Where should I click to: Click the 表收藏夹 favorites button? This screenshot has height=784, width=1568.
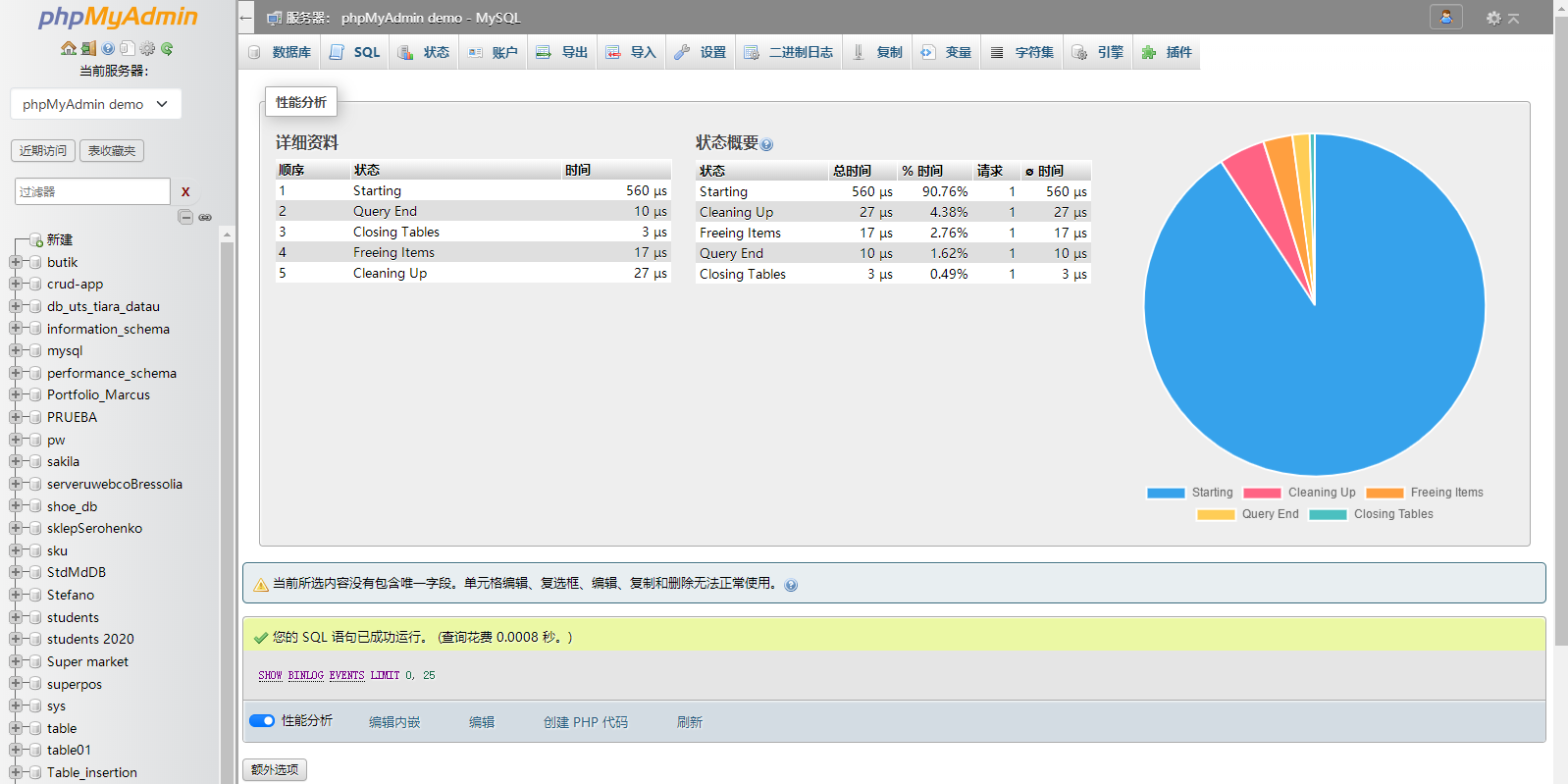click(112, 150)
